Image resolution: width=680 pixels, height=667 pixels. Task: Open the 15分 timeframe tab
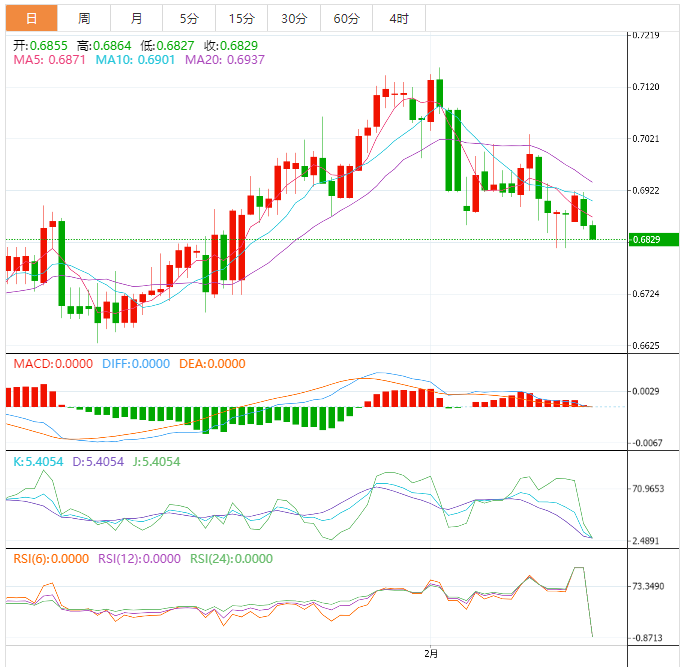point(242,18)
